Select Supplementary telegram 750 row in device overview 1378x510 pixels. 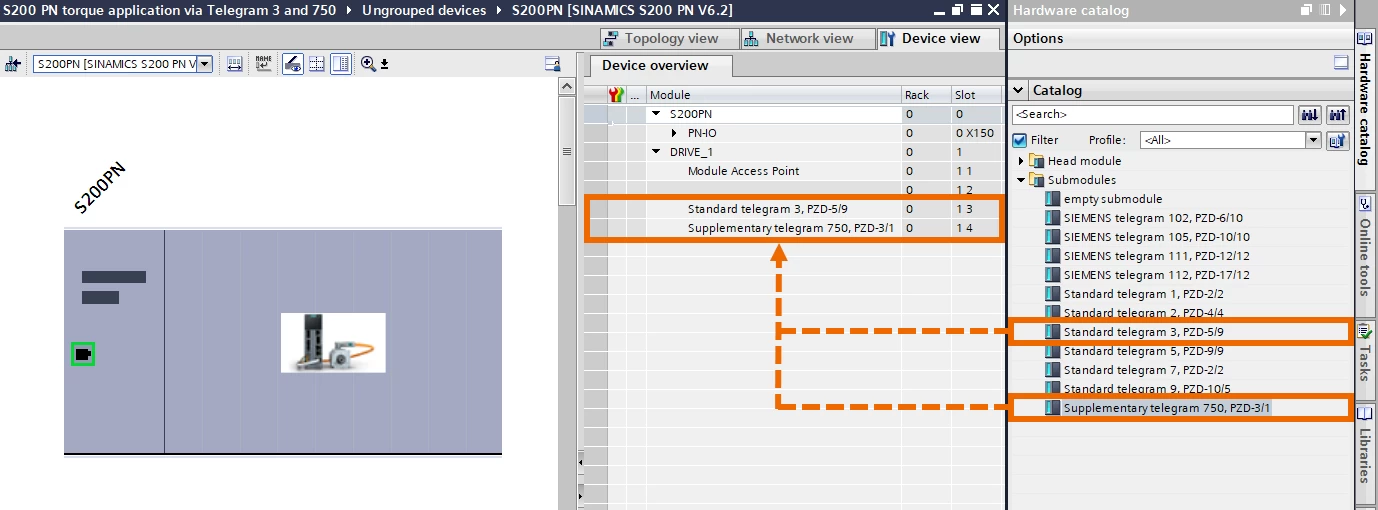click(794, 228)
